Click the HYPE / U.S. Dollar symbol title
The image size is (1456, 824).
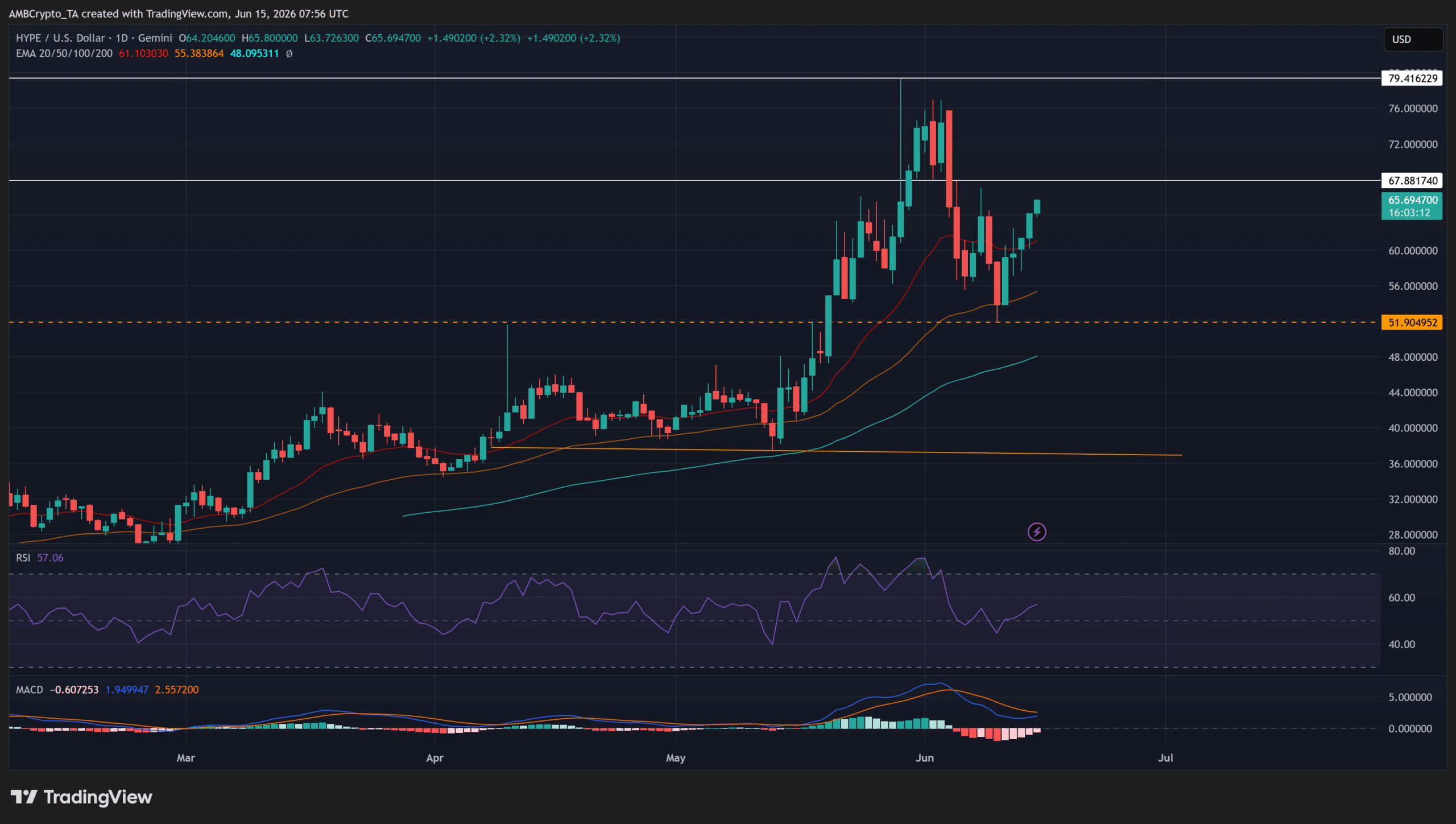click(x=60, y=38)
